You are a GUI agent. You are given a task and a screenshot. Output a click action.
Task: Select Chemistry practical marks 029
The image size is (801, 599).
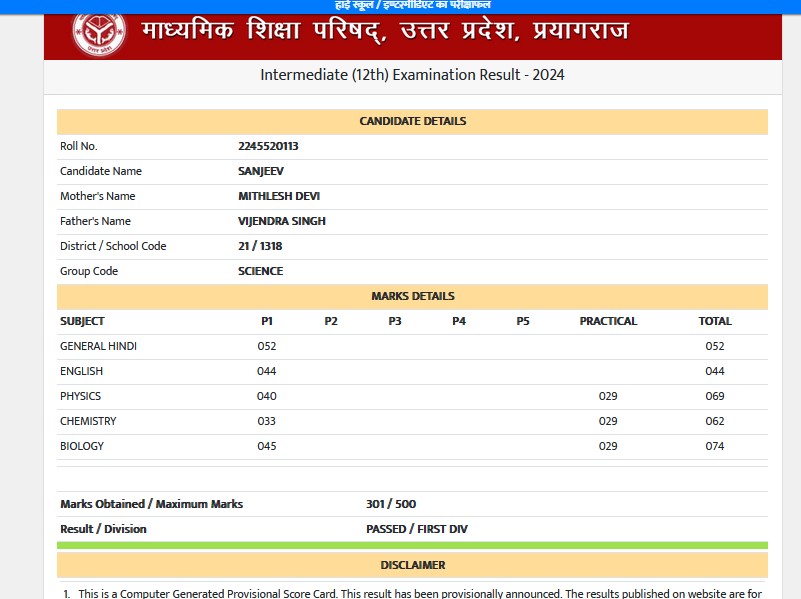click(608, 421)
